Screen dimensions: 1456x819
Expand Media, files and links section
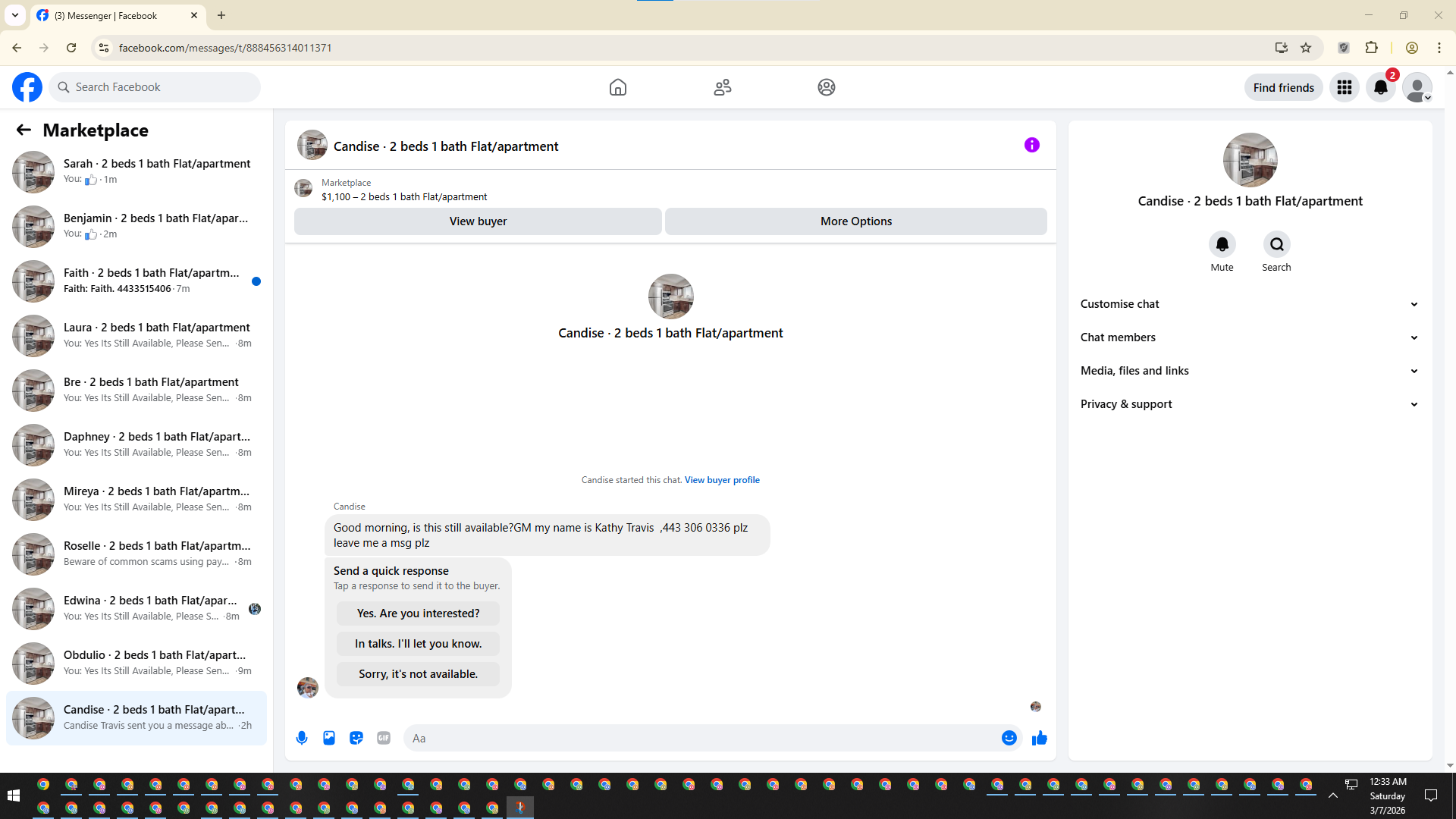tap(1249, 371)
